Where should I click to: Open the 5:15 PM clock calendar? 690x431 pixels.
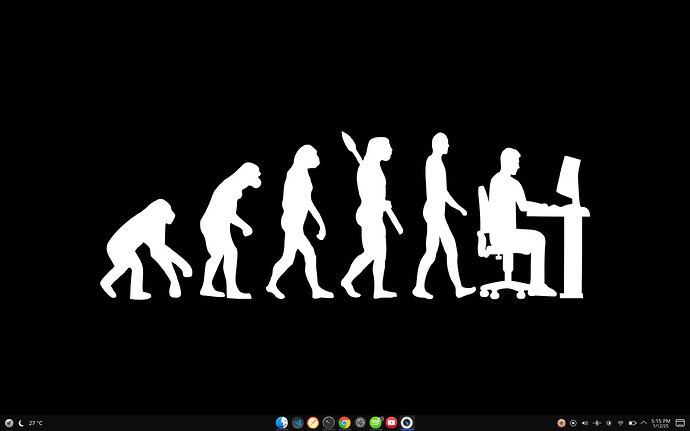point(661,423)
